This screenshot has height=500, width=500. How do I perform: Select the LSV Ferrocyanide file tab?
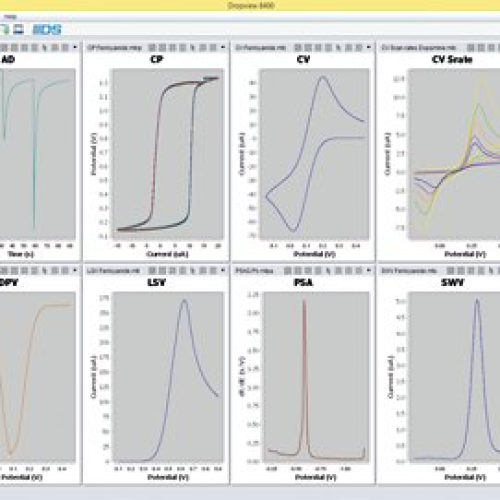click(113, 271)
